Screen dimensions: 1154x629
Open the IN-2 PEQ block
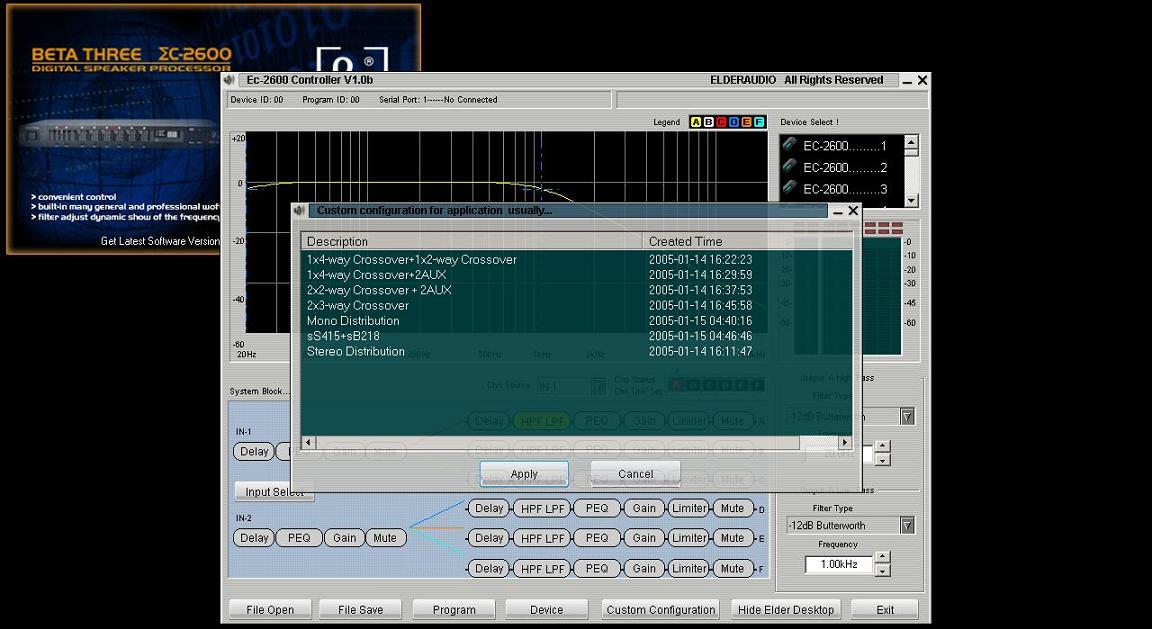pyautogui.click(x=299, y=538)
